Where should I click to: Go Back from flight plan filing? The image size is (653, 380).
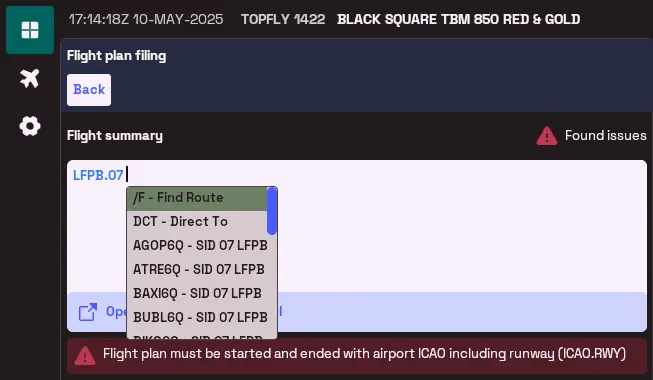coord(89,90)
